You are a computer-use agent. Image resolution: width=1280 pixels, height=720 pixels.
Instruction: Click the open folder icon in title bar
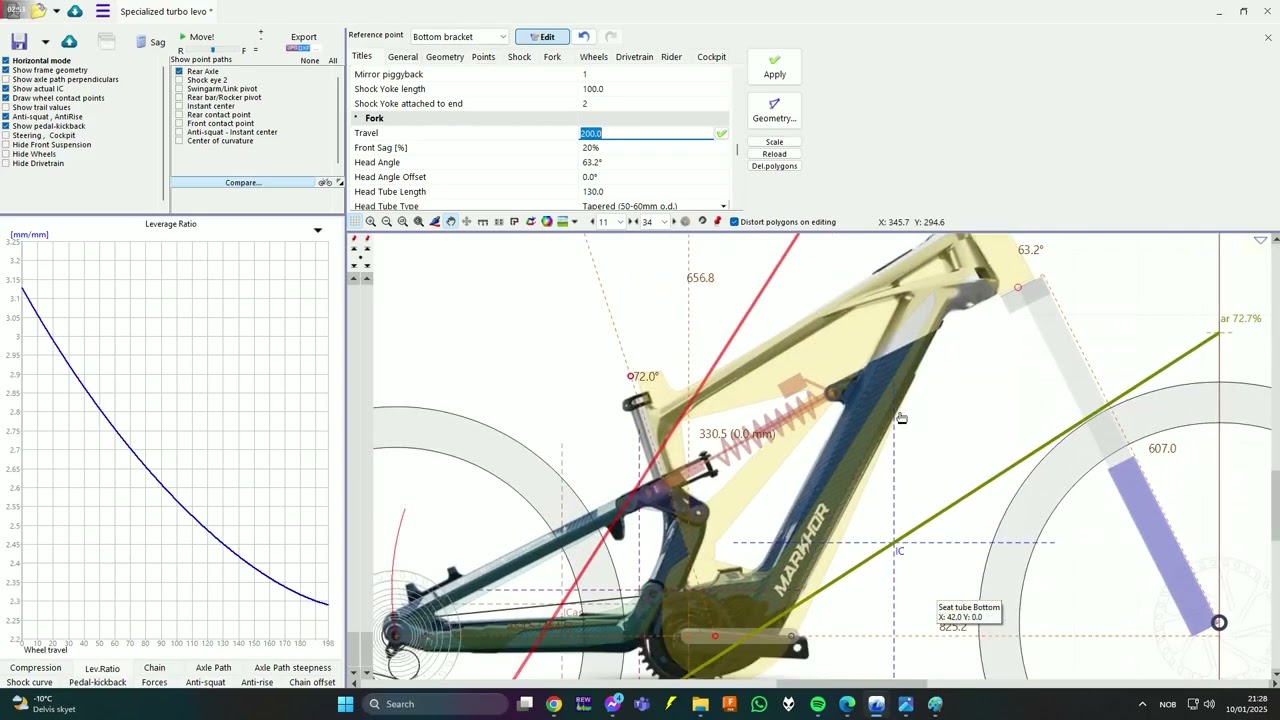coord(38,12)
